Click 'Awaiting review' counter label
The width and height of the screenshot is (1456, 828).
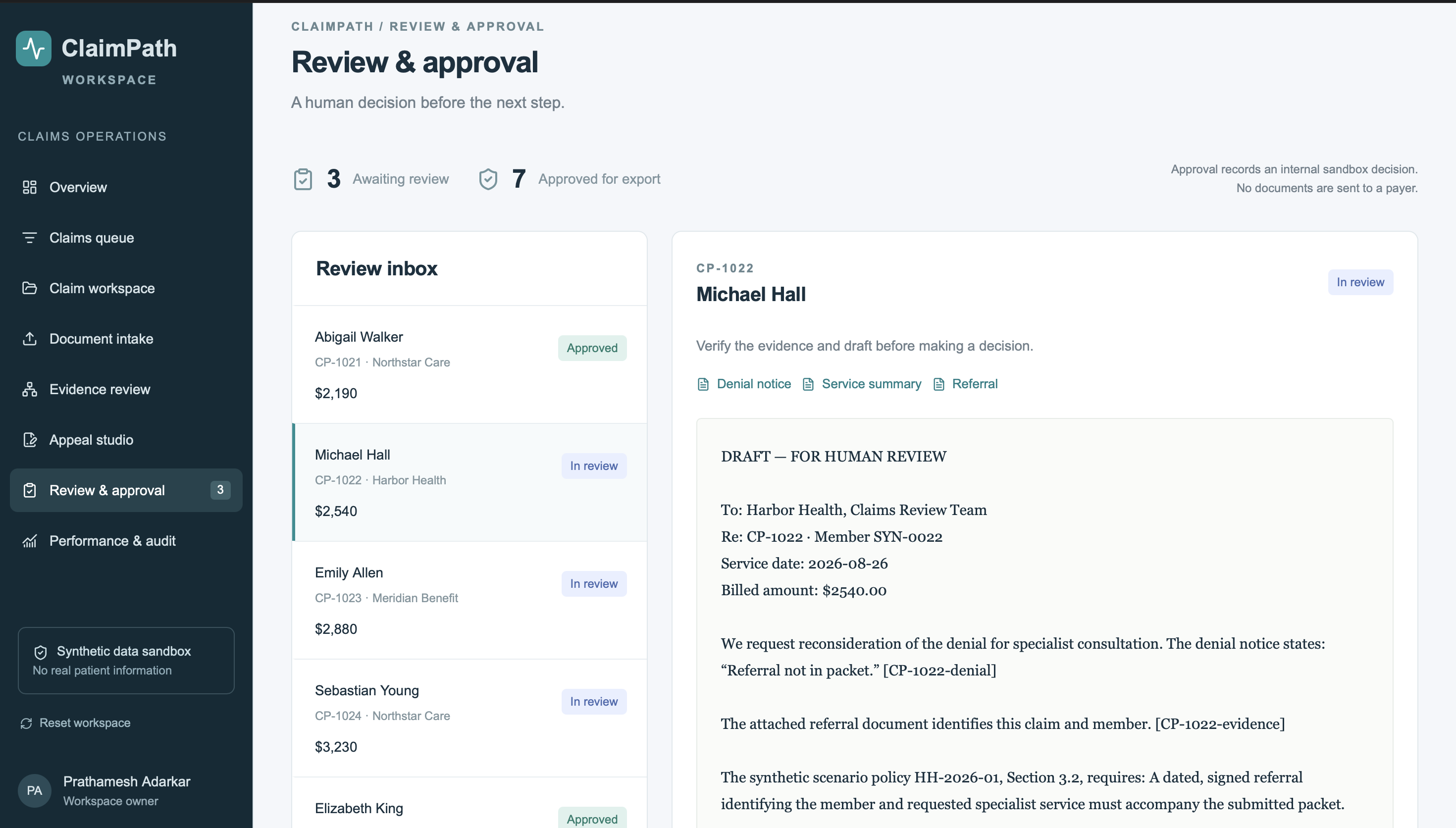401,179
